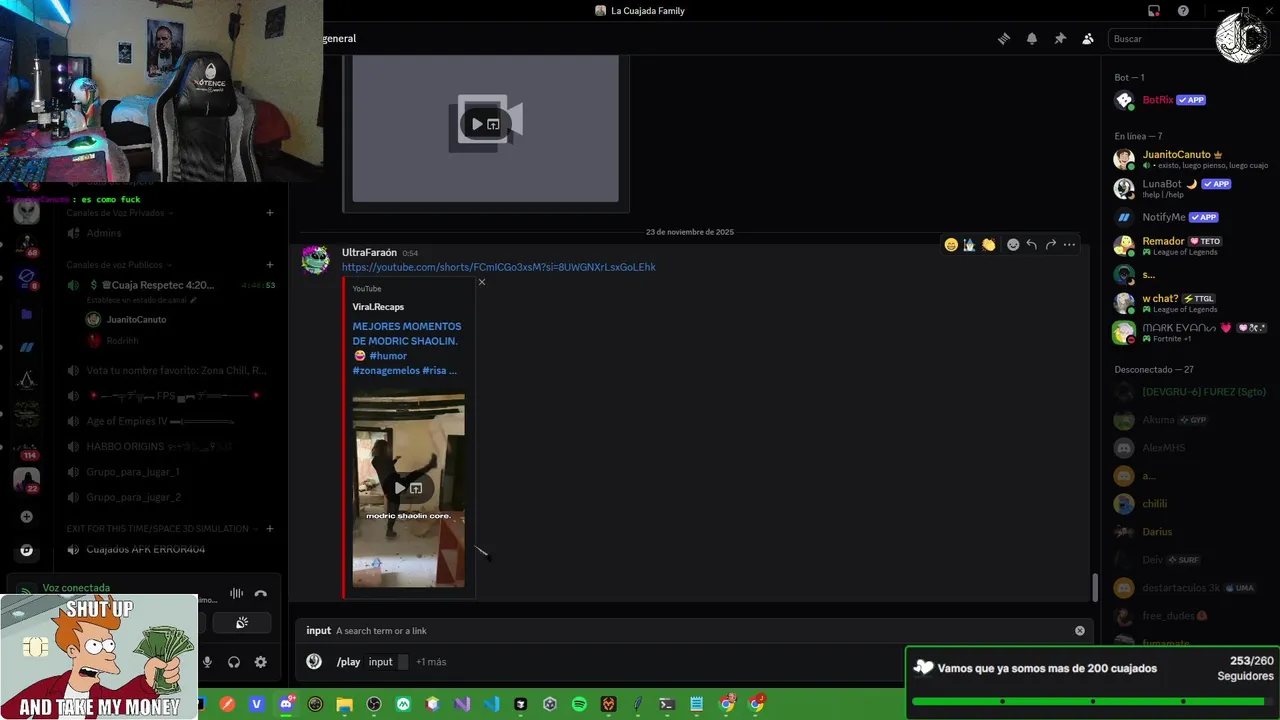The height and width of the screenshot is (720, 1280).
Task: Create channel in Canales de Voz Privados
Action: coord(270,213)
